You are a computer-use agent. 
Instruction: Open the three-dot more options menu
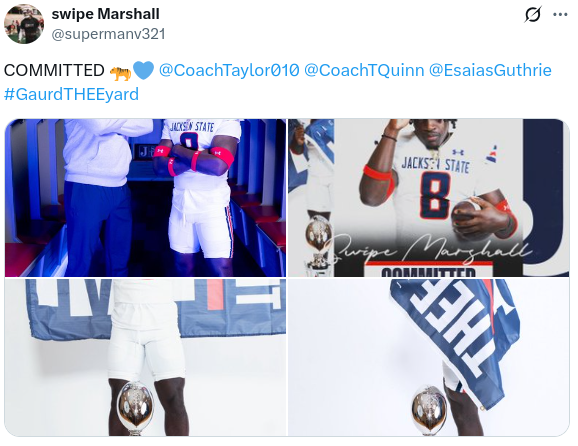pos(560,15)
